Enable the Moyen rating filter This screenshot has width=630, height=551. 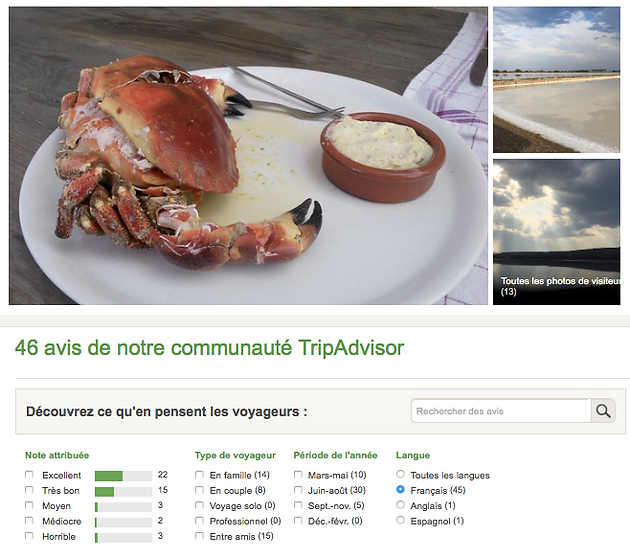pyautogui.click(x=29, y=505)
